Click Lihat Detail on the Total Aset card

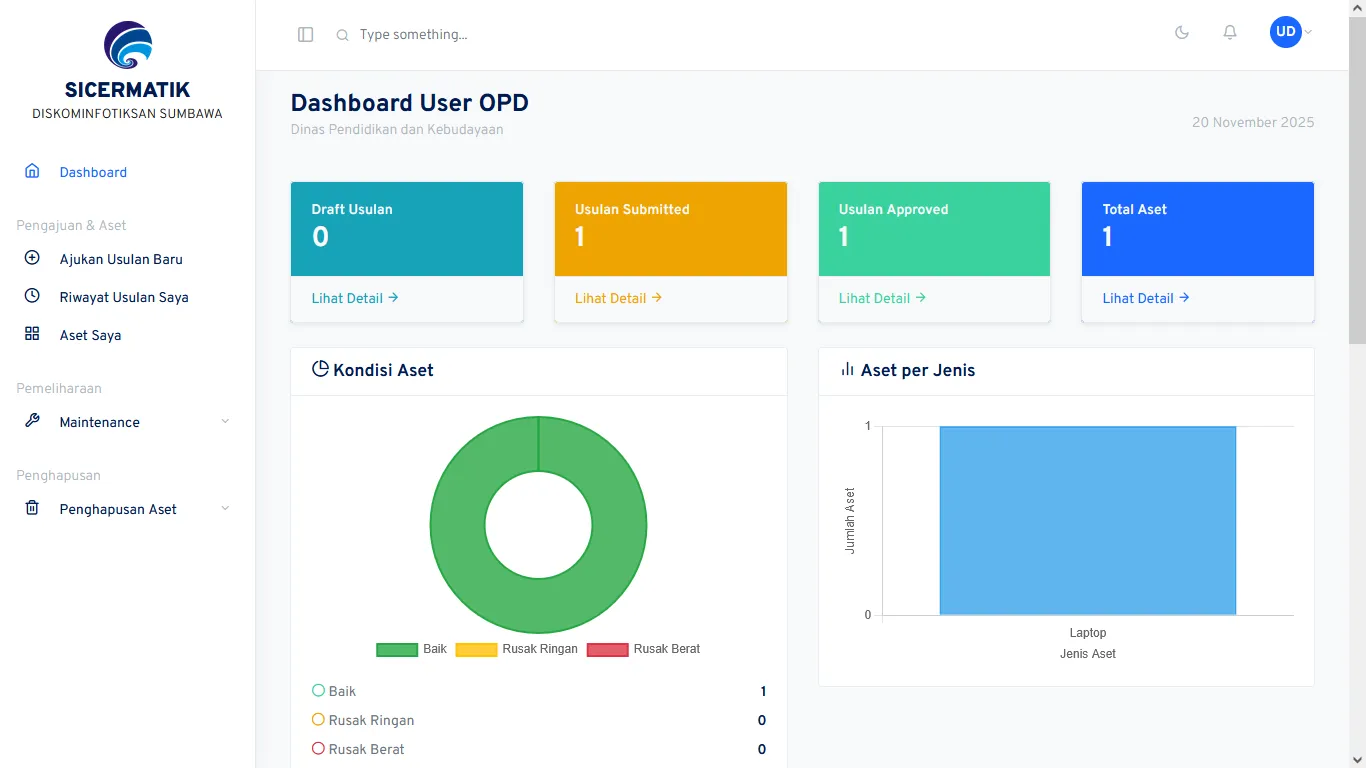1144,297
